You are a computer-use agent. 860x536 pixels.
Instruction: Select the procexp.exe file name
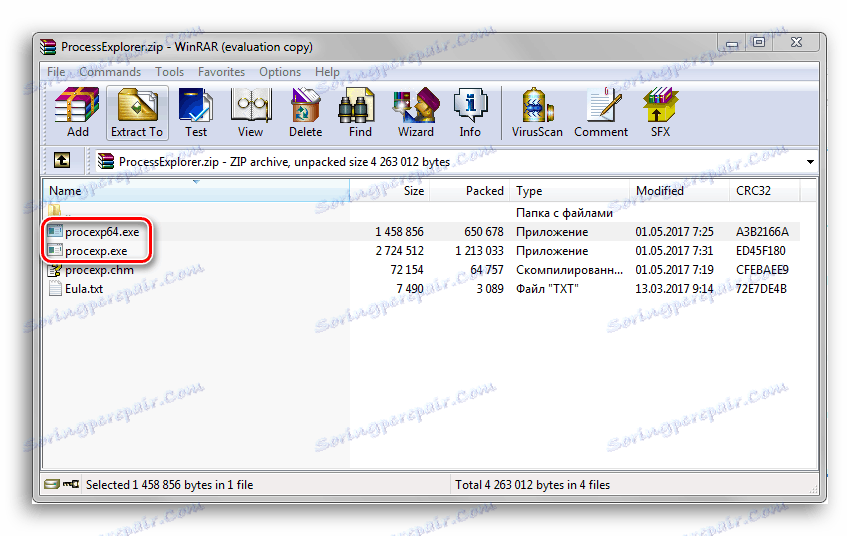click(x=96, y=251)
